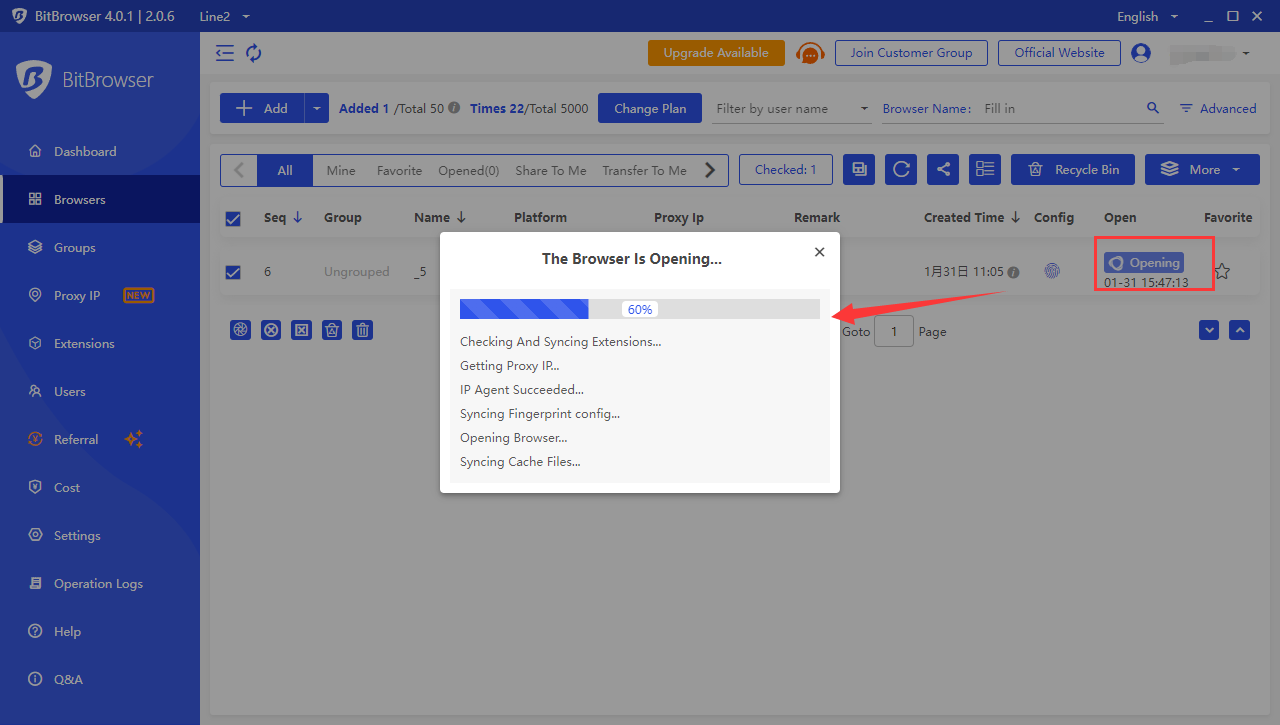Open the user account avatar icon
1280x725 pixels.
[1141, 53]
